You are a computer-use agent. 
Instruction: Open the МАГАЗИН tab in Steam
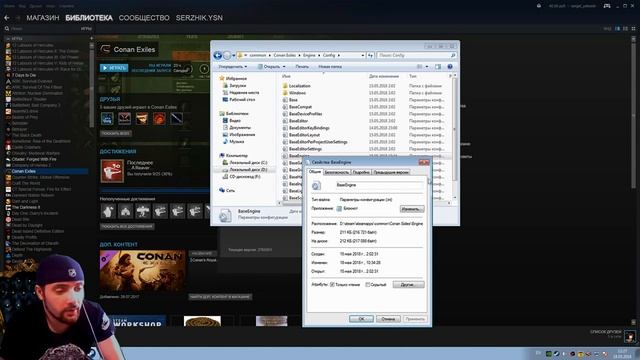coord(43,18)
